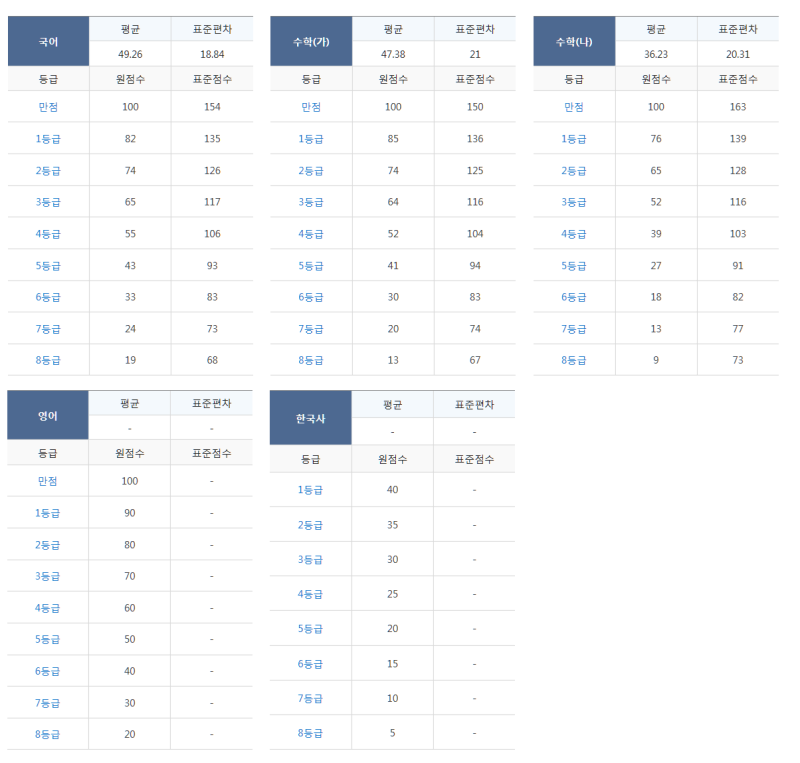The image size is (800, 763).
Task: Click the 국어 subject header cell
Action: pyautogui.click(x=48, y=41)
